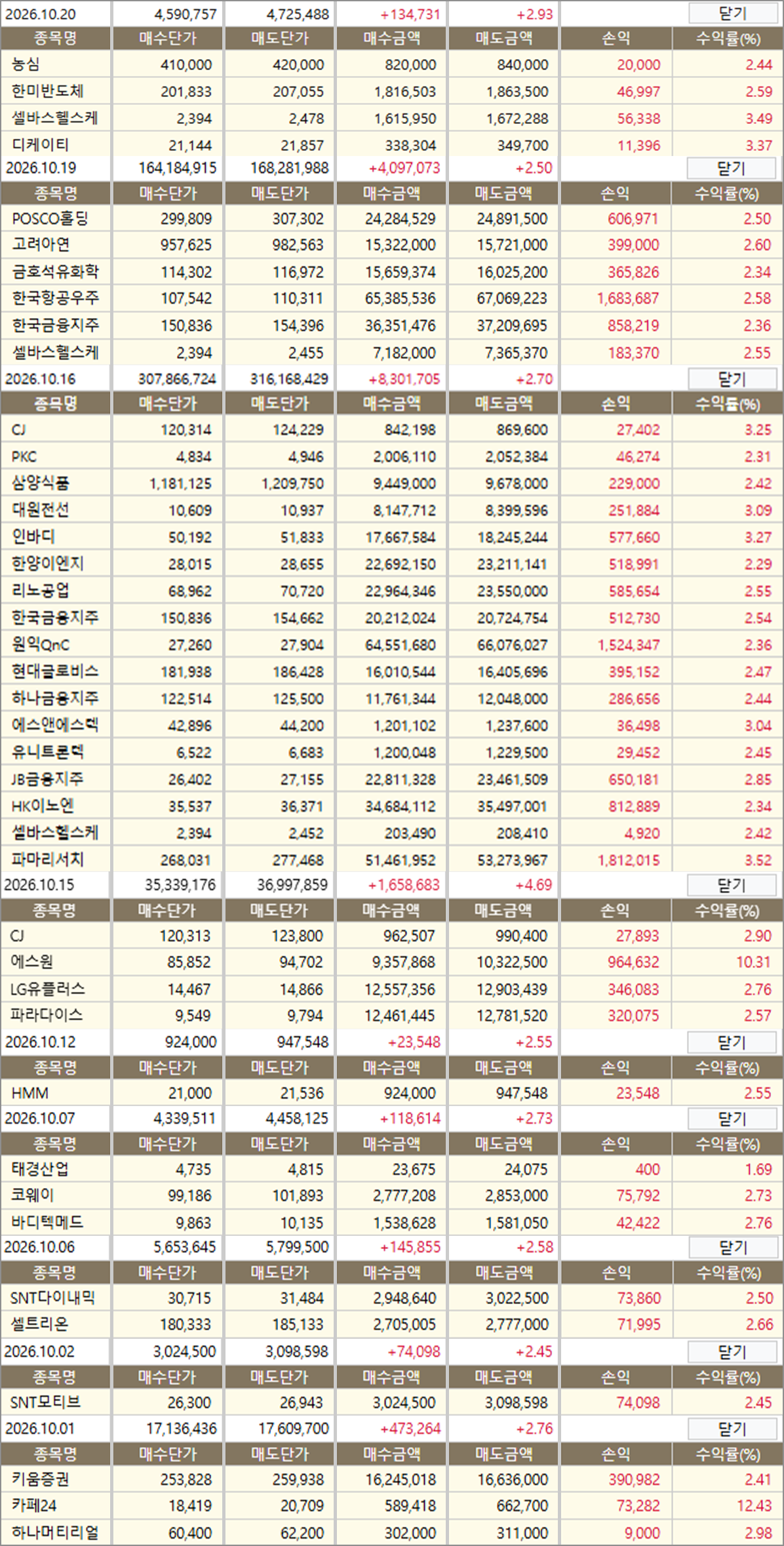
Task: Select the SNT모티브 entry
Action: (46, 1402)
